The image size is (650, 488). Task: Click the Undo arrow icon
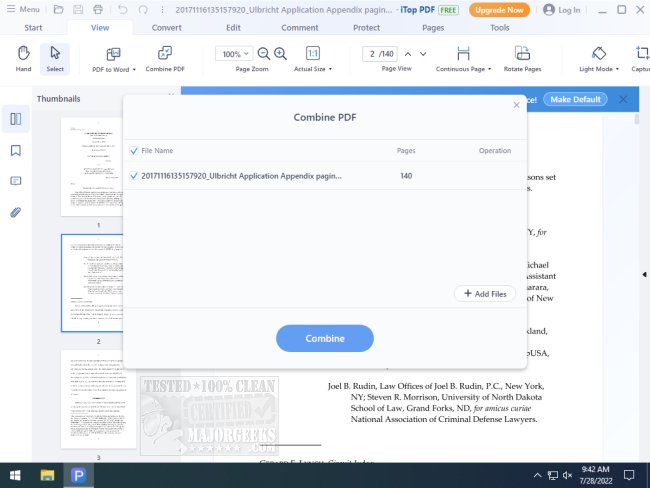pos(123,9)
